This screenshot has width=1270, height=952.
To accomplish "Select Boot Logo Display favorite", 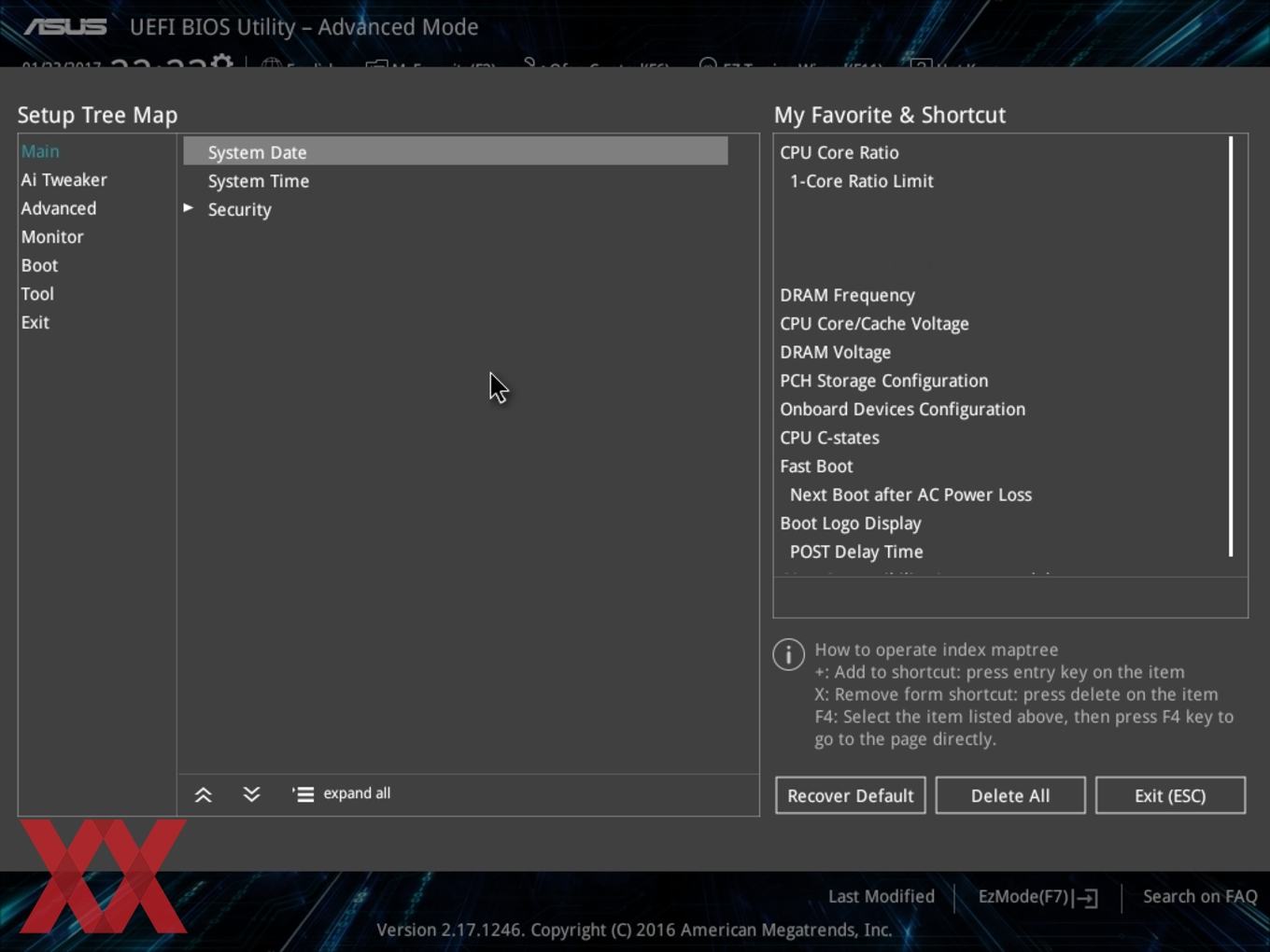I will coord(851,524).
